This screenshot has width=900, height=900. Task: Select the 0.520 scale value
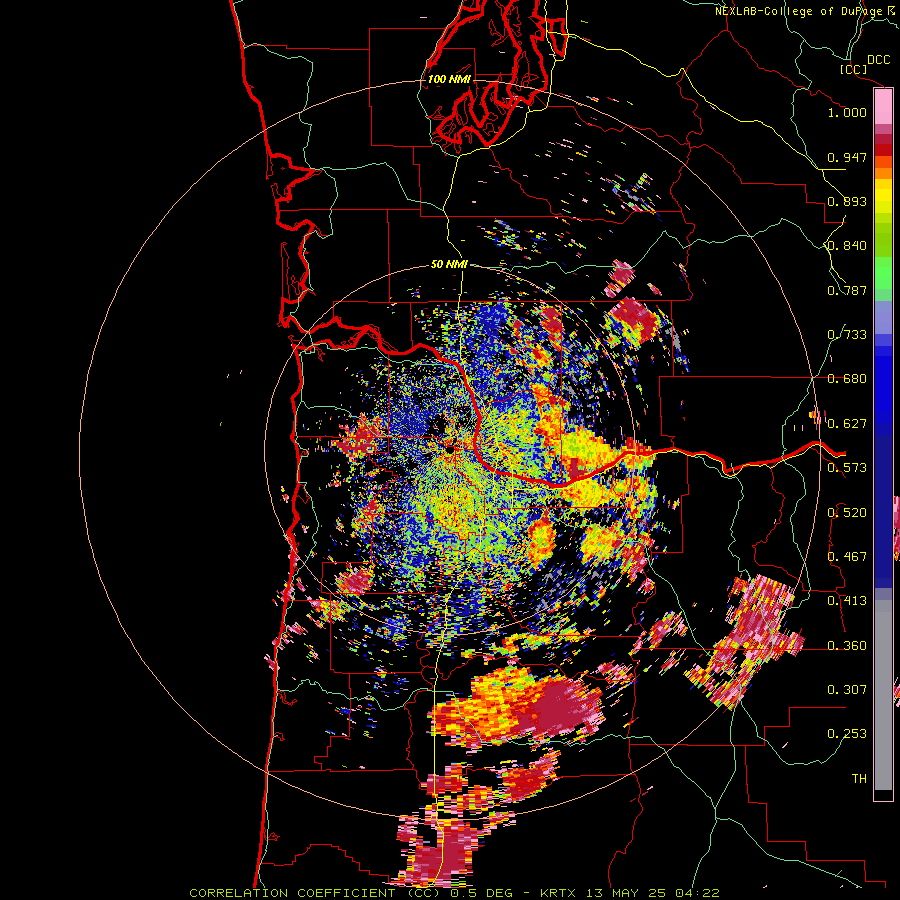(x=847, y=513)
